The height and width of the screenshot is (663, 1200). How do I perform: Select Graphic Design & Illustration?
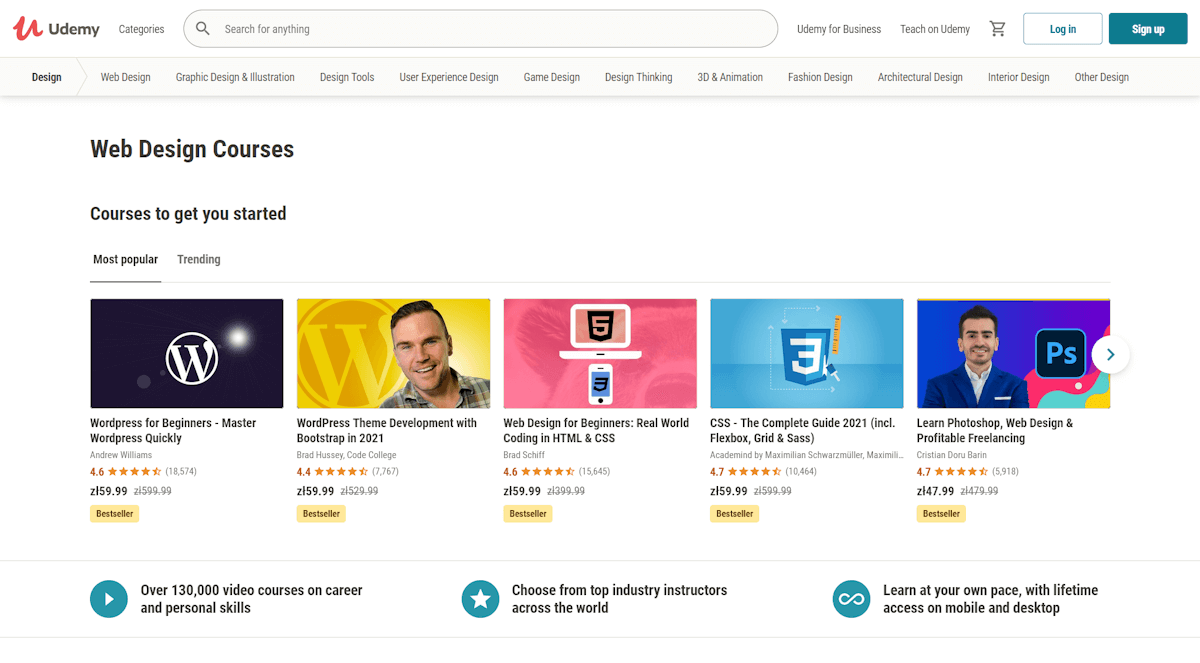(x=235, y=77)
